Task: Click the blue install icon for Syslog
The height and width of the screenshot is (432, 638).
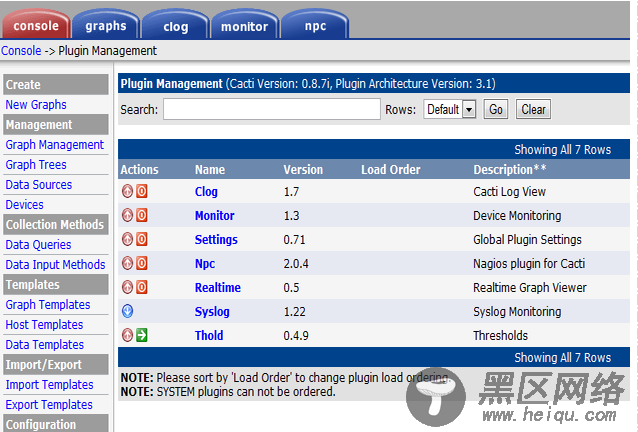Action: [127, 311]
